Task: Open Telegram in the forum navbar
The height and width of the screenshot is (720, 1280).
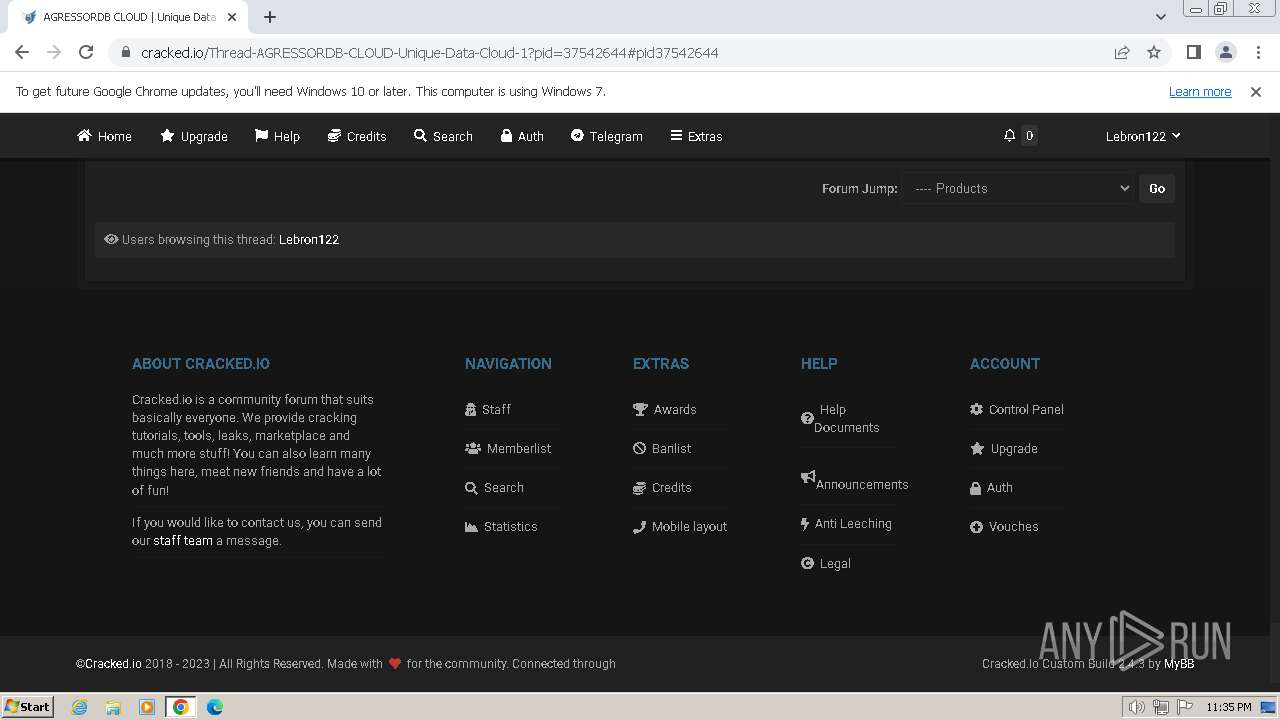Action: (x=607, y=136)
